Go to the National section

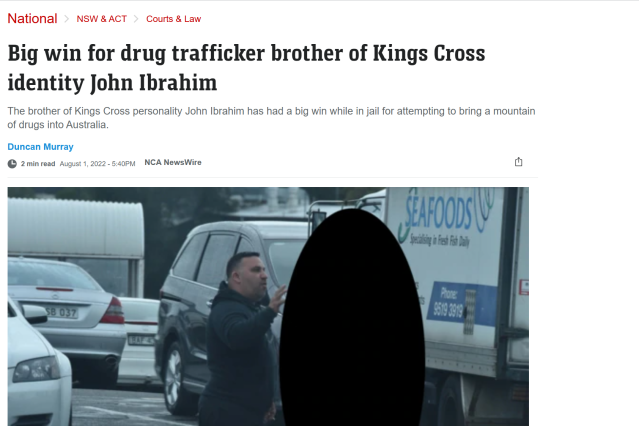(32, 18)
